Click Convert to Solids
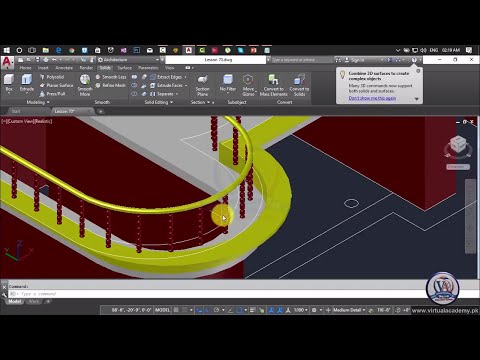The image size is (480, 360). pyautogui.click(x=299, y=85)
